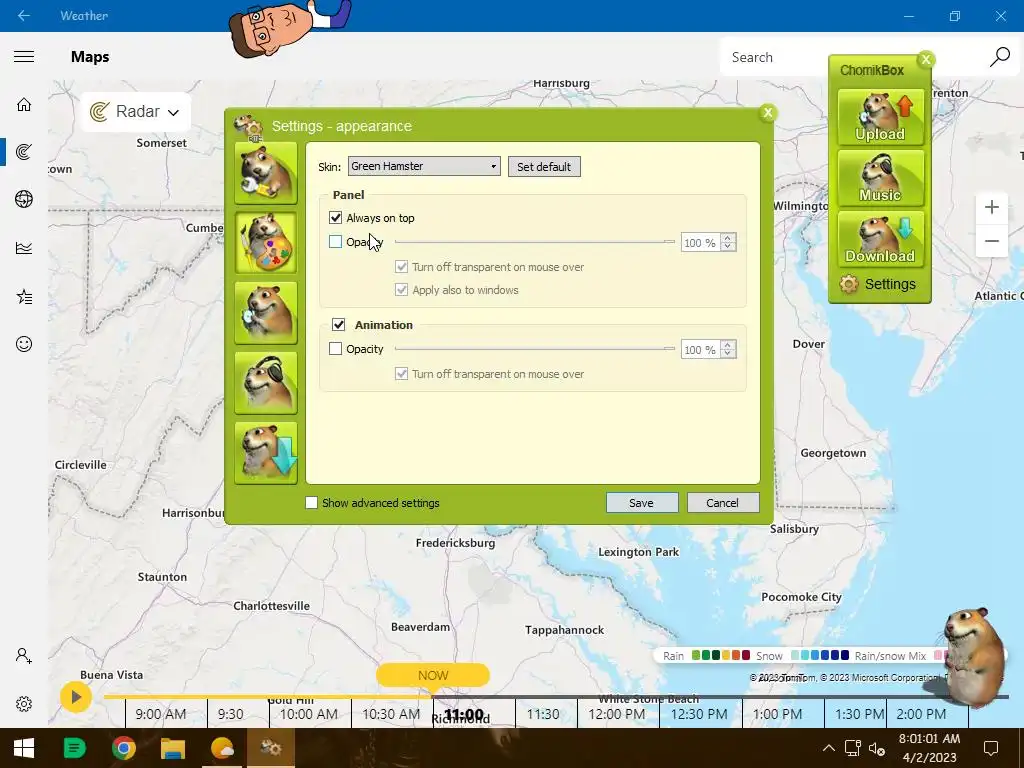Select the Maps radar sidebar icon
1024x768 pixels.
[24, 152]
